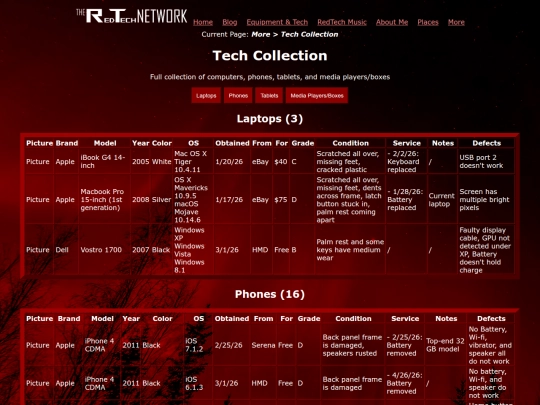Viewport: 540px width, 405px height.
Task: Open the More navigation link
Action: tap(456, 22)
